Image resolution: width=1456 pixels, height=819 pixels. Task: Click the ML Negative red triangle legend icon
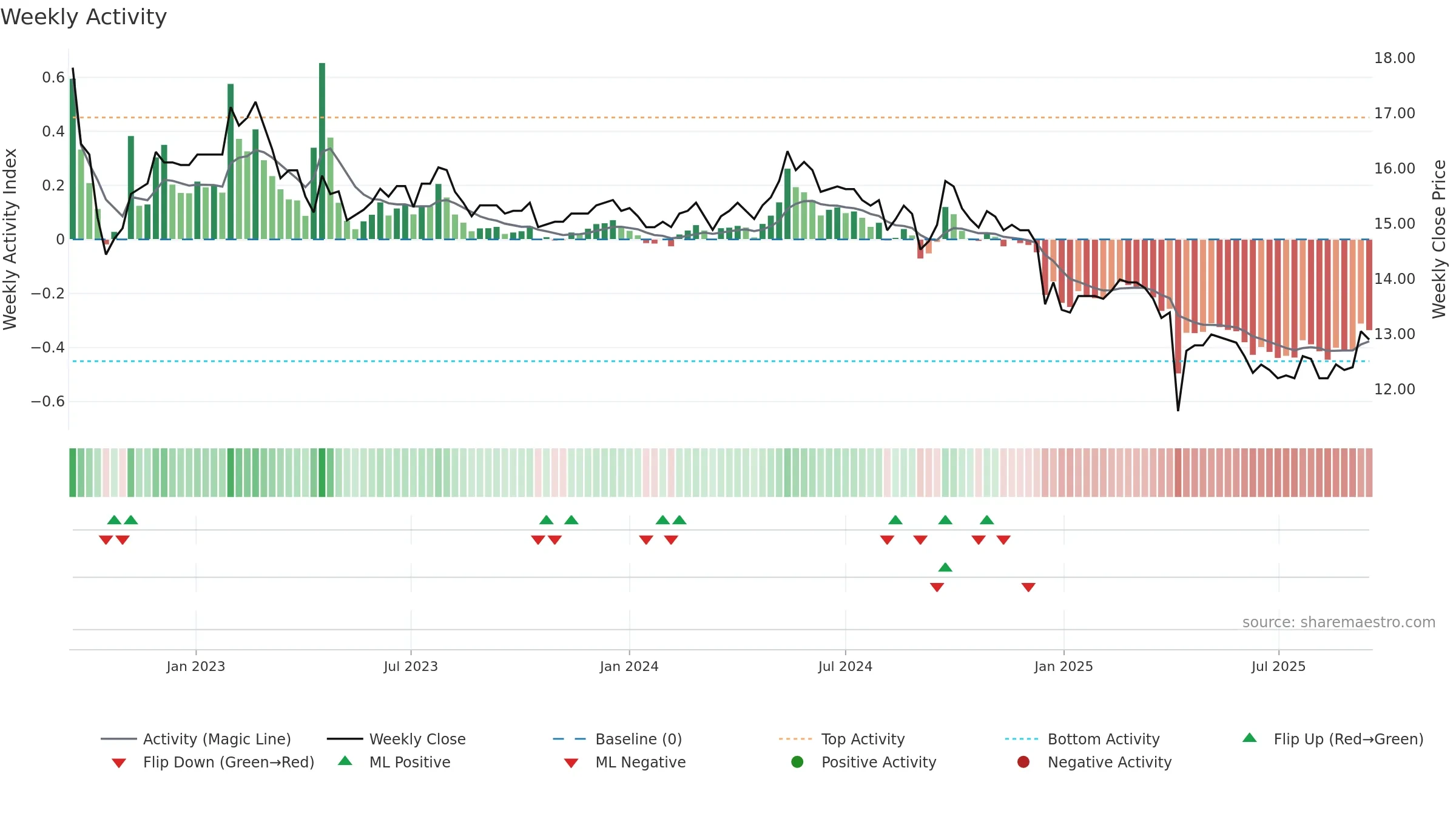click(571, 763)
